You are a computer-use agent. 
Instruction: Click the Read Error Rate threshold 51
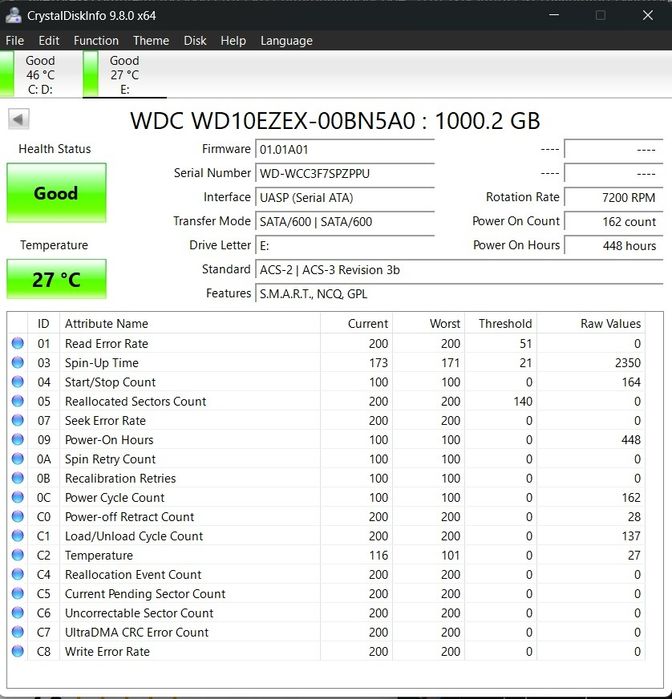526,343
